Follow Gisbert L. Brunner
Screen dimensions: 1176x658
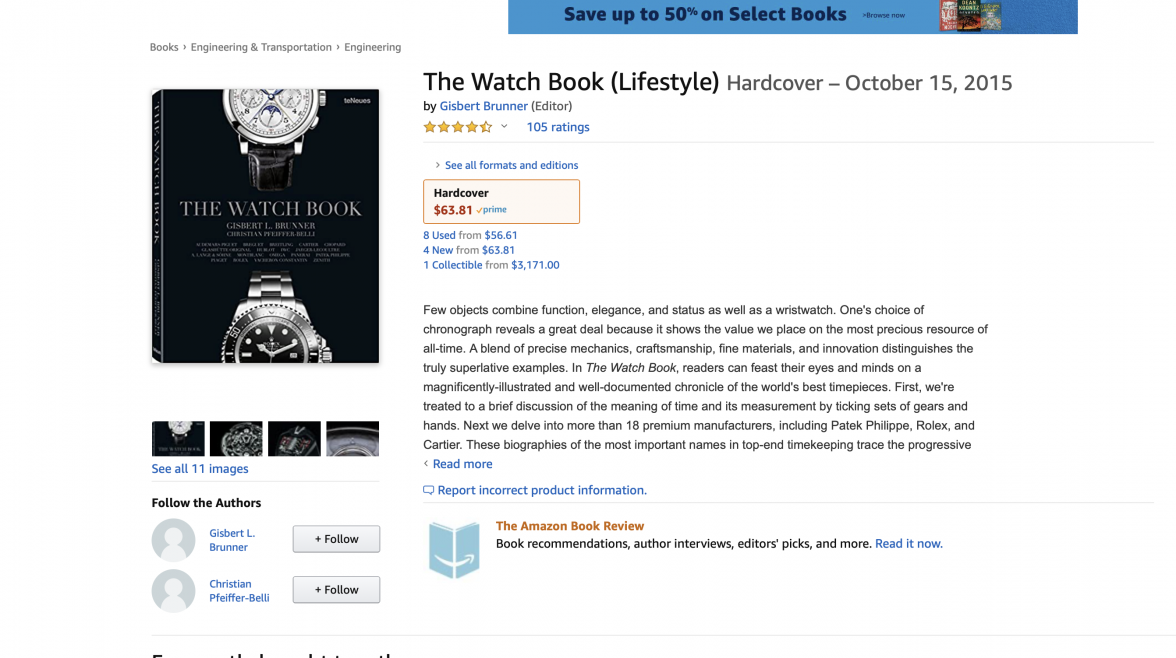pos(336,539)
